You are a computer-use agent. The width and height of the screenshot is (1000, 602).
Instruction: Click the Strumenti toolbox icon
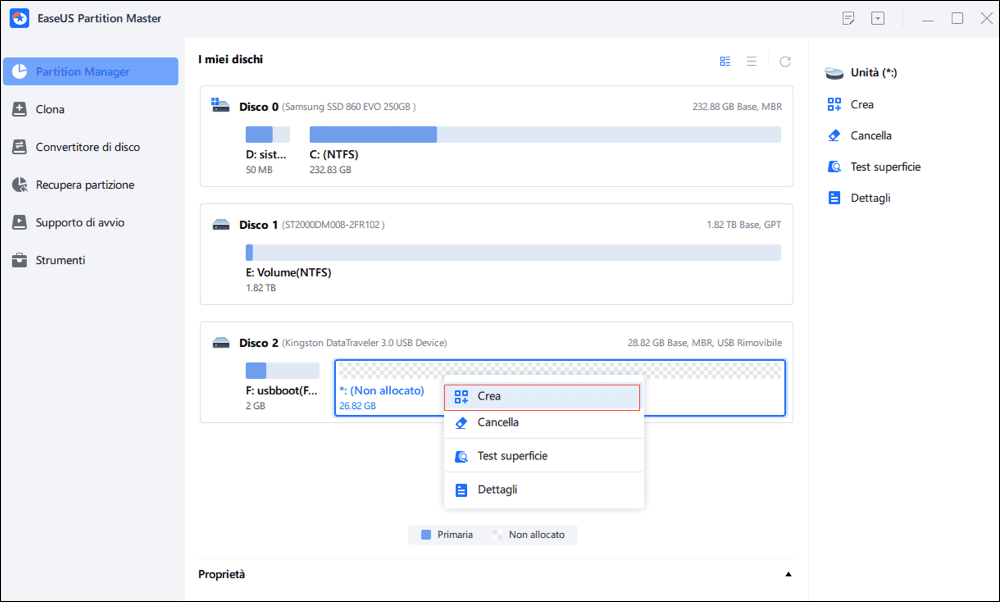tap(20, 260)
